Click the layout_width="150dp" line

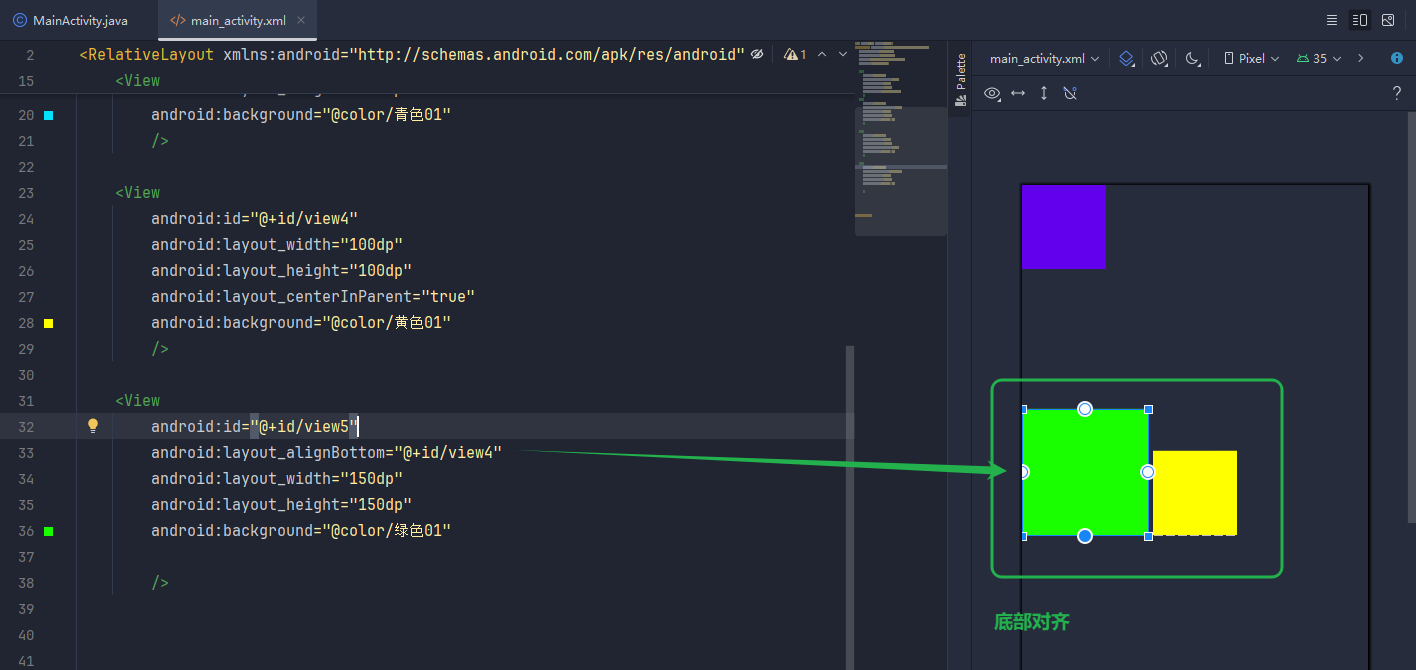[x=277, y=478]
